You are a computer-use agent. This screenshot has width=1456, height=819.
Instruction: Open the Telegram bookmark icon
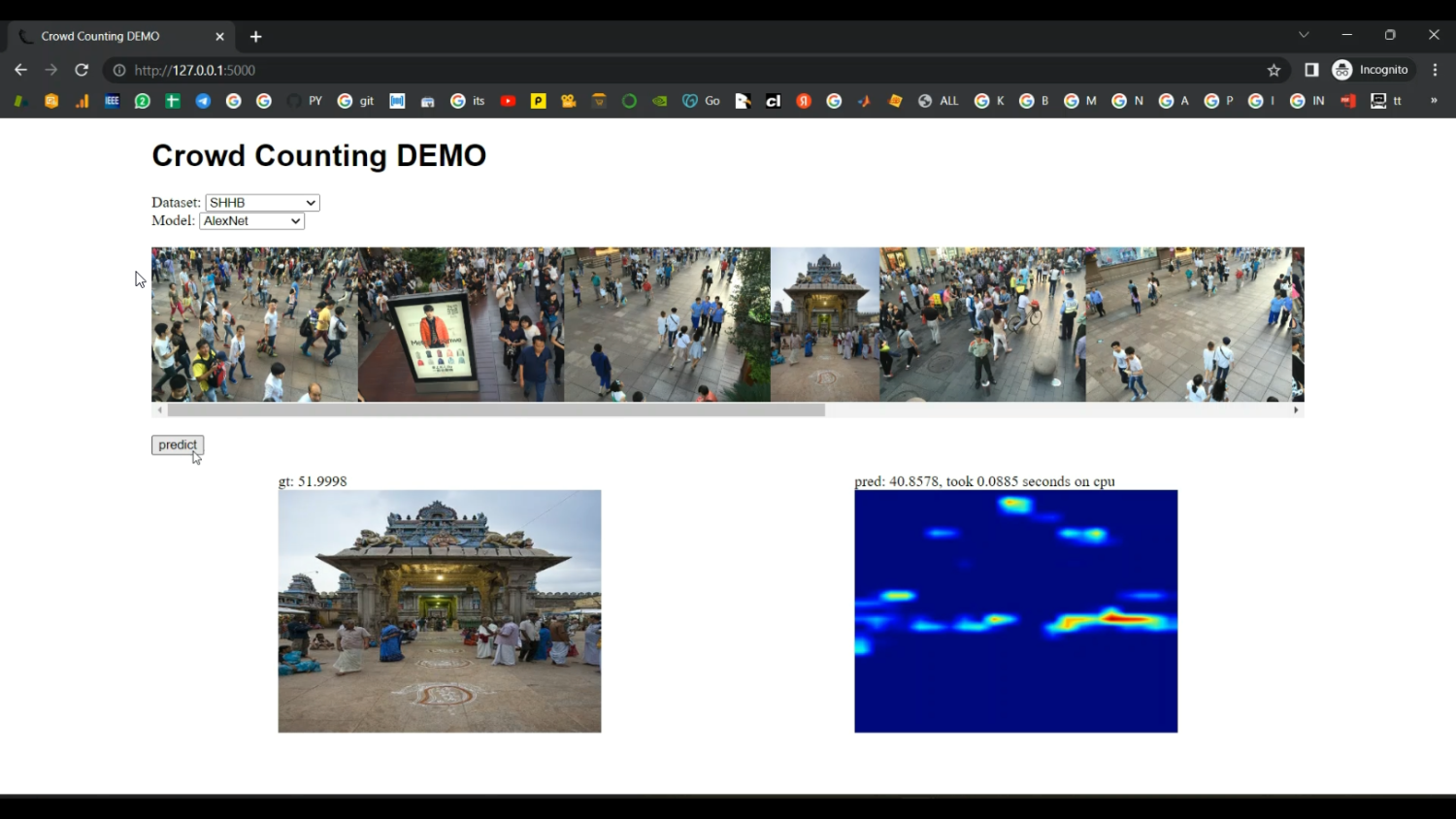203,101
